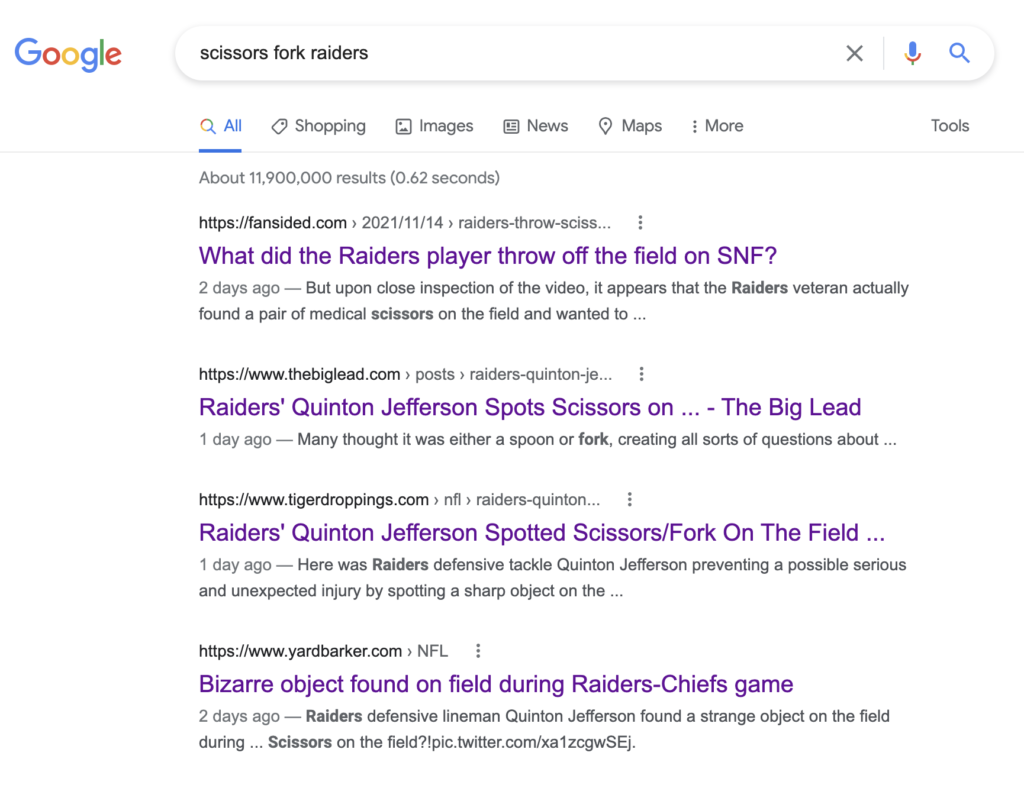
Task: Switch to the Images tab
Action: click(434, 126)
